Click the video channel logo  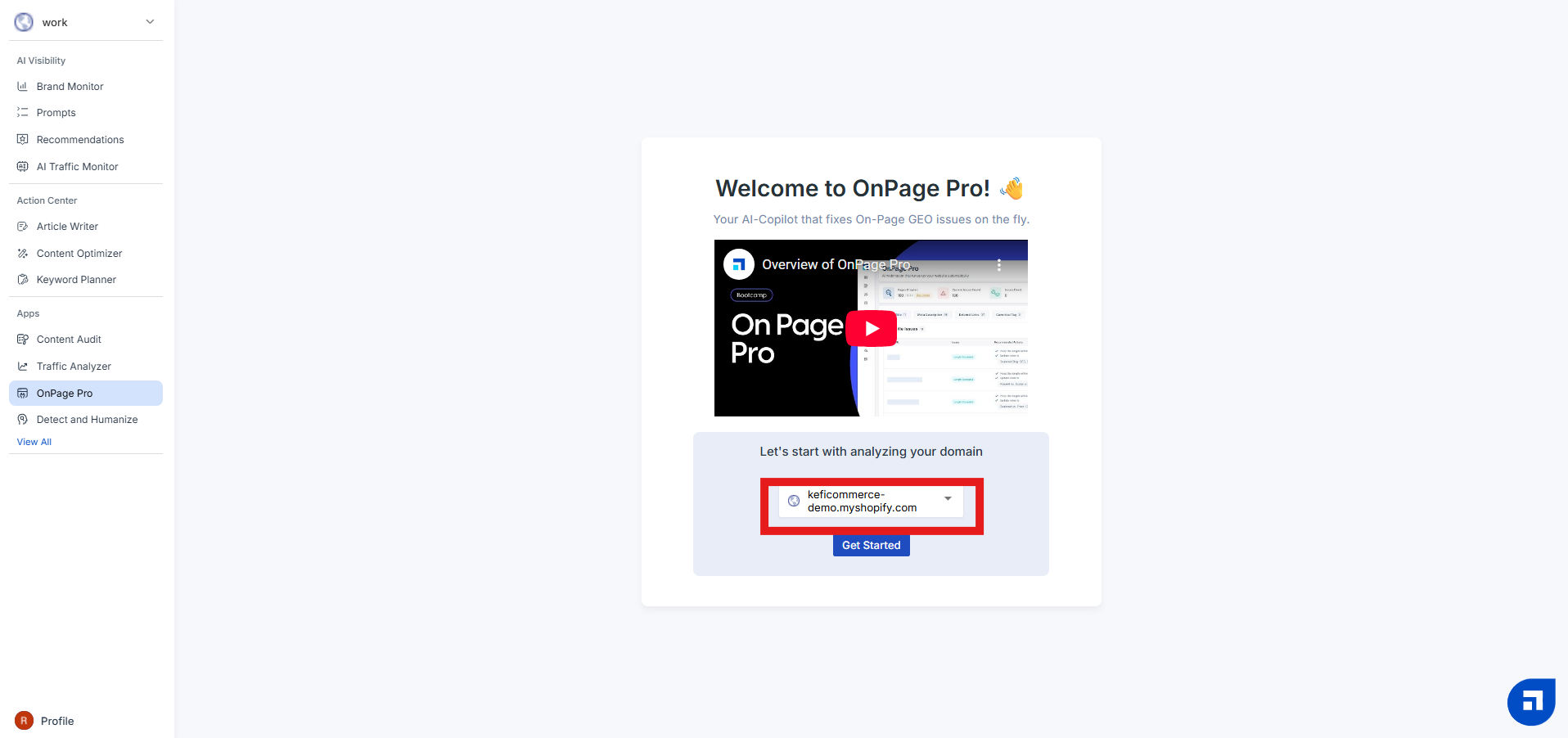738,264
